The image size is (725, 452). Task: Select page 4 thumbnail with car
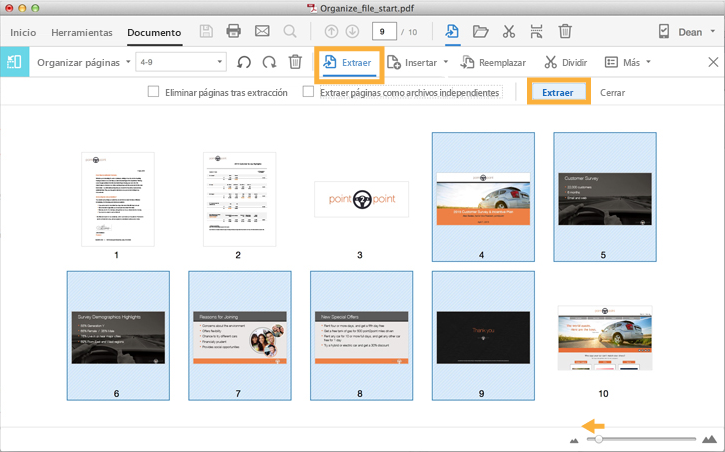coord(483,199)
